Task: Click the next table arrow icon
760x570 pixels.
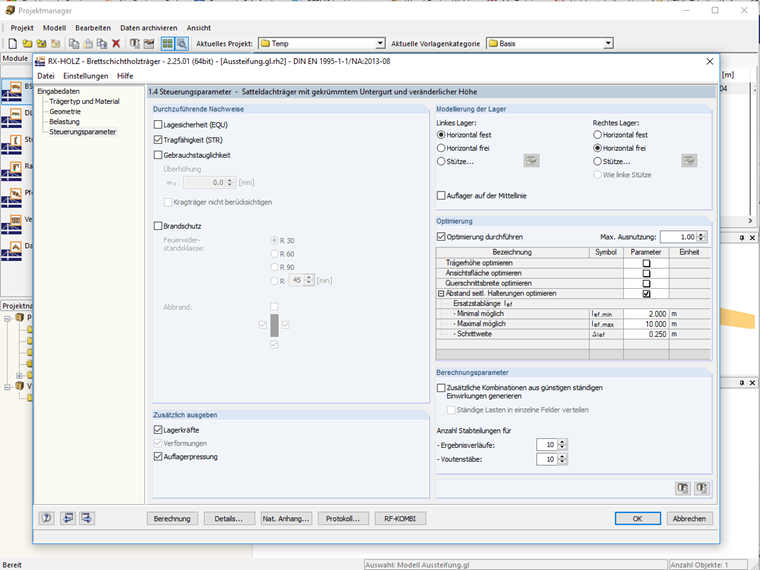Action: [87, 518]
